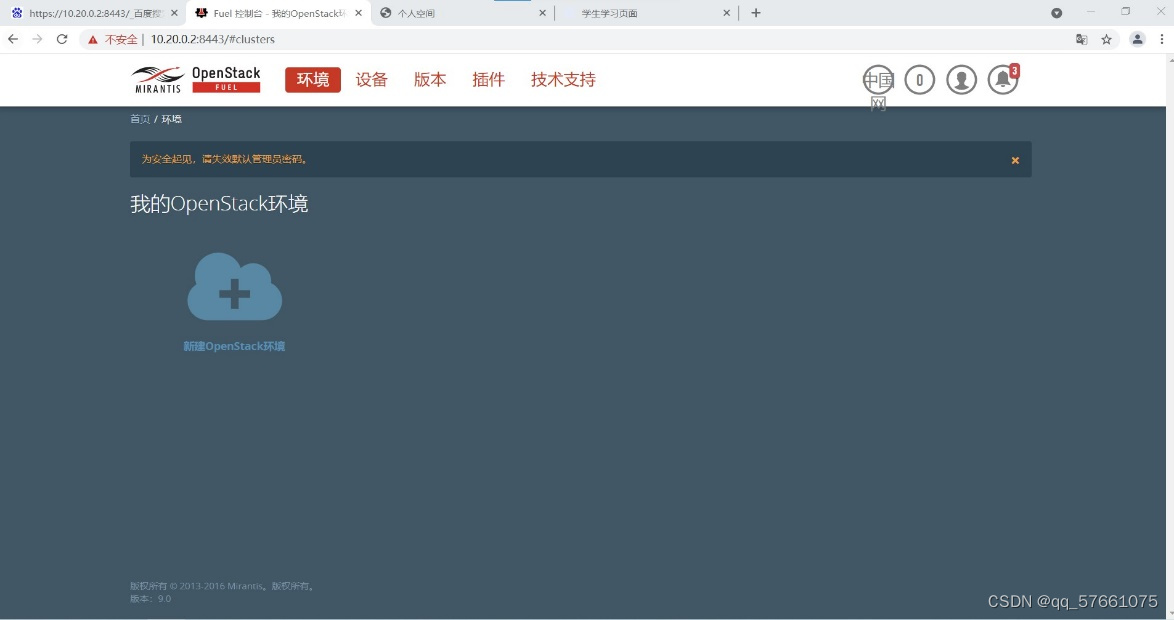
Task: Dismiss the admin password warning banner
Action: click(1014, 160)
